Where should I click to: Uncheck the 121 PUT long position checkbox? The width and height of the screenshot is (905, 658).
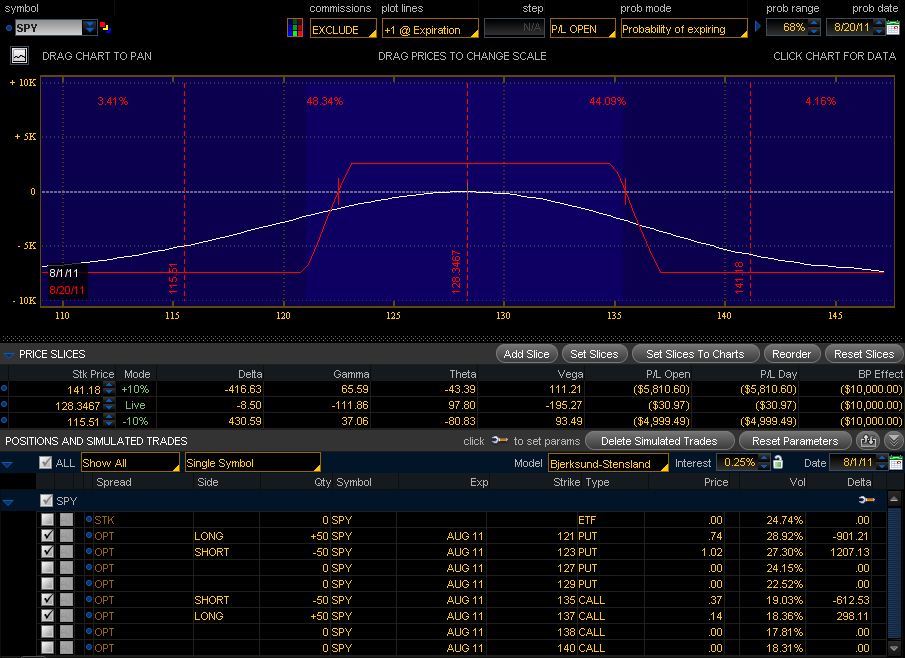[x=47, y=536]
